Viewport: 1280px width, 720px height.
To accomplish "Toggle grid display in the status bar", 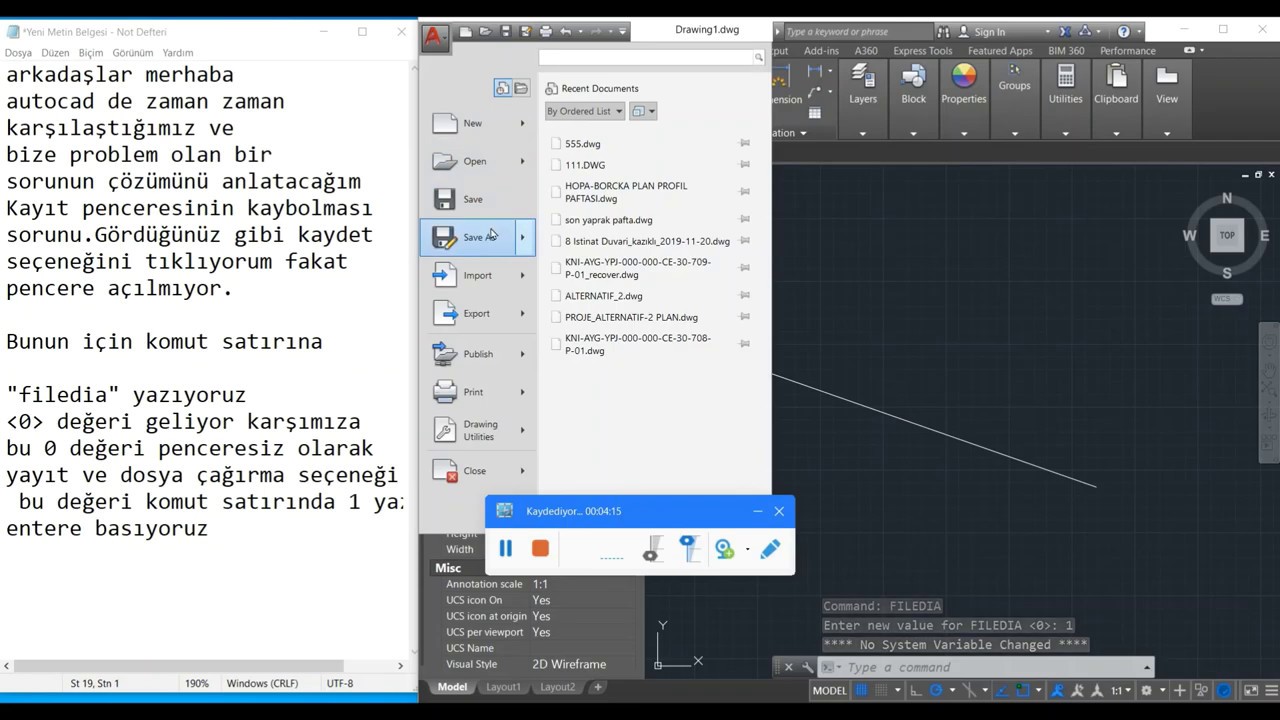I will pyautogui.click(x=861, y=690).
